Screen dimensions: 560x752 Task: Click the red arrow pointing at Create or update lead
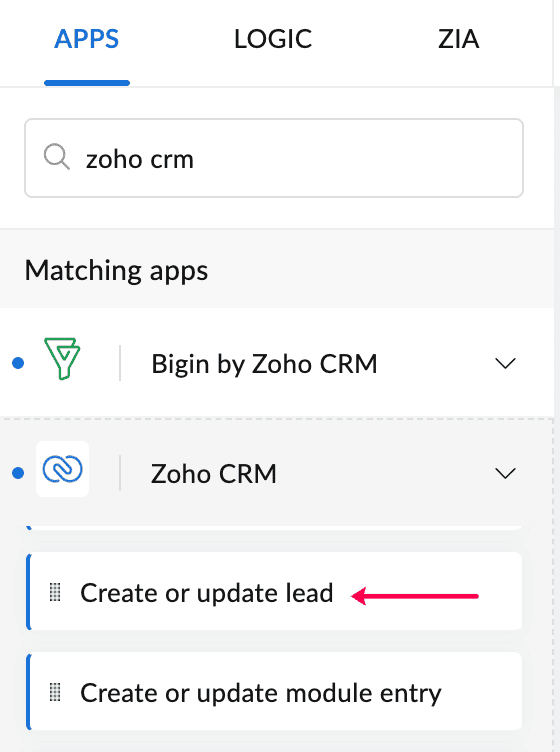415,596
